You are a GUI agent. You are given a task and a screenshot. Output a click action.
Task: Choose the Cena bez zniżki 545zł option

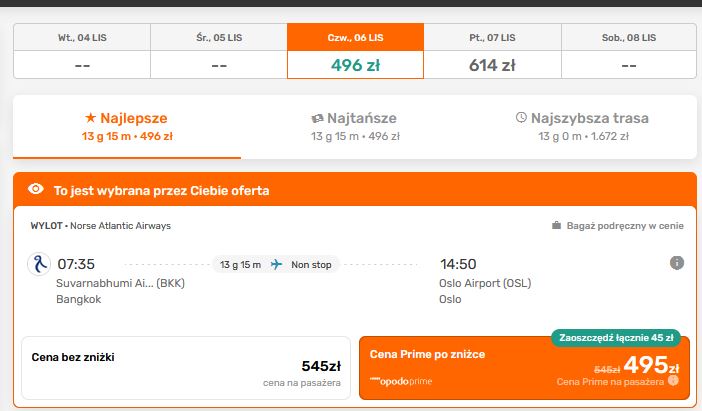(186, 368)
